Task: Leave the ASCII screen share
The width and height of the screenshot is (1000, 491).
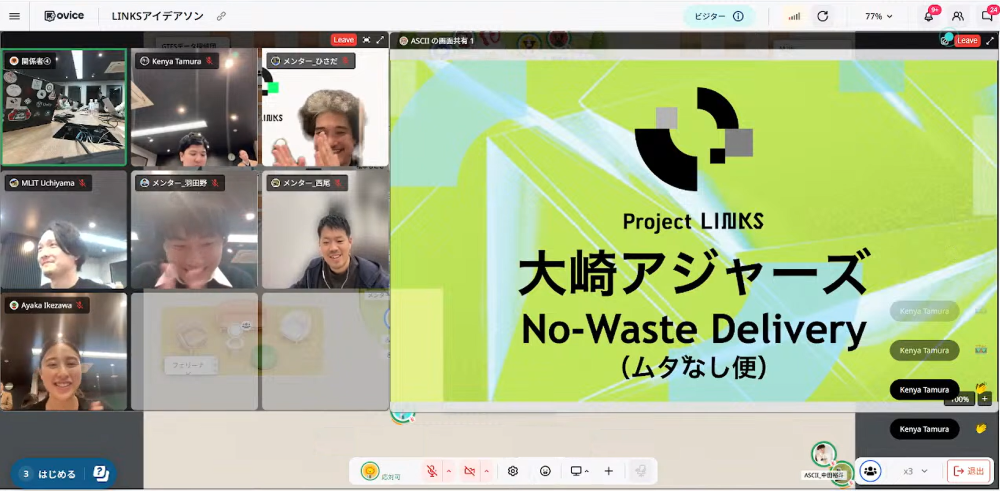Action: [x=967, y=40]
